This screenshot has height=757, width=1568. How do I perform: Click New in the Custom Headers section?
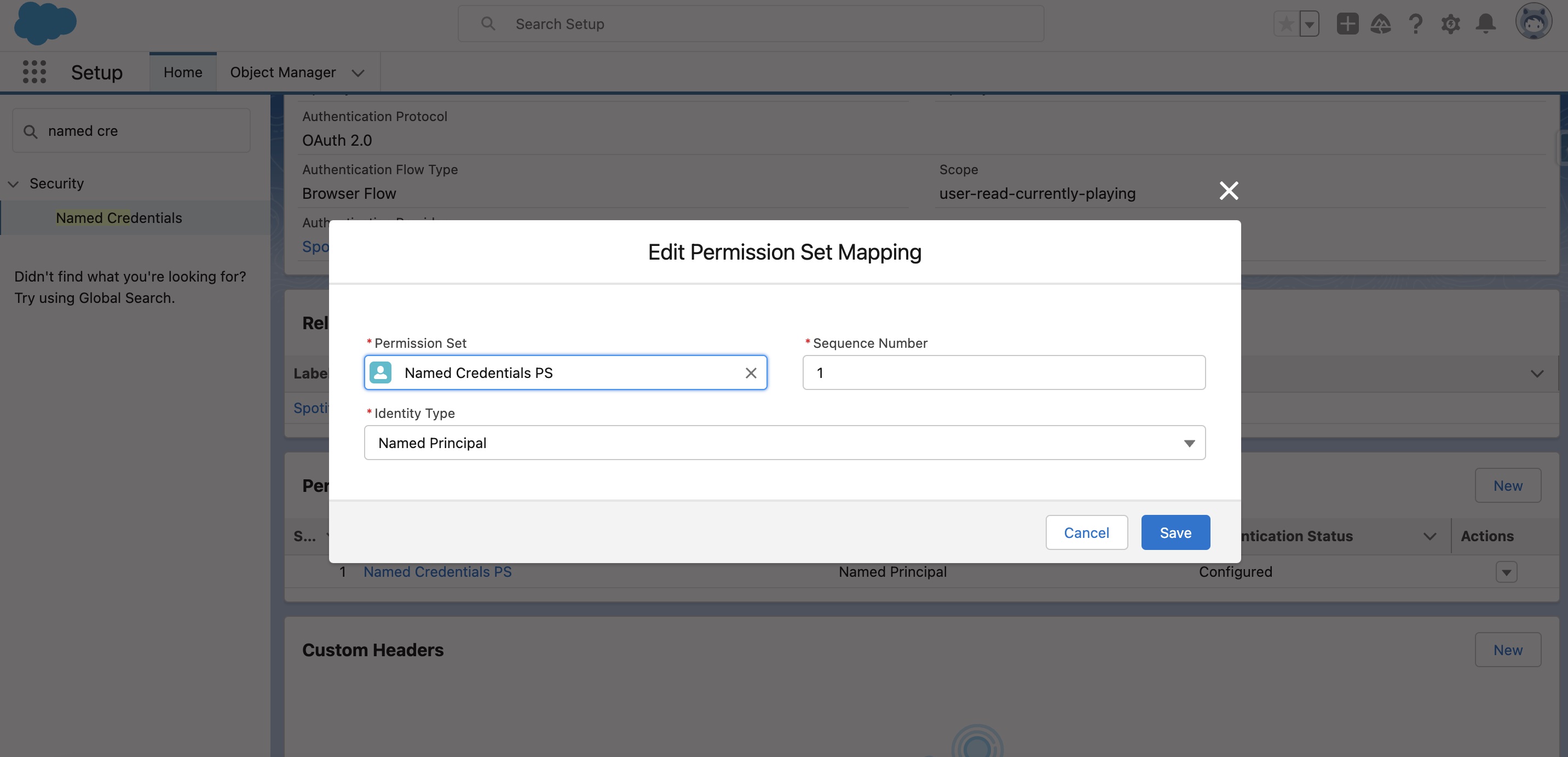1507,650
